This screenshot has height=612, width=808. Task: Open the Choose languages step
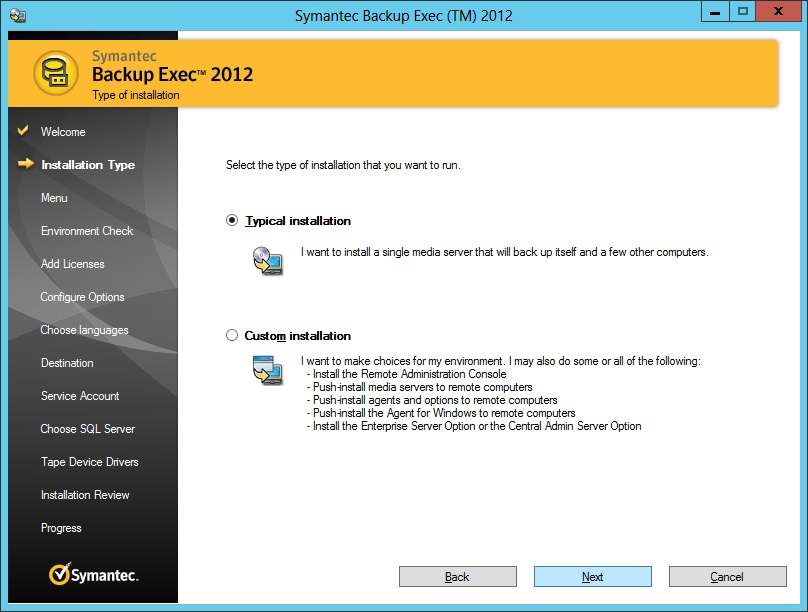[x=85, y=330]
